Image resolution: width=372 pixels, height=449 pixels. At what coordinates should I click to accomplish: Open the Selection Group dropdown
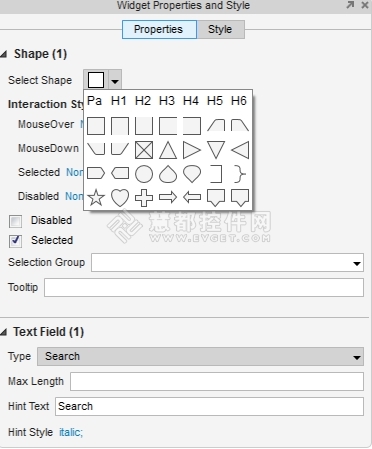point(227,263)
